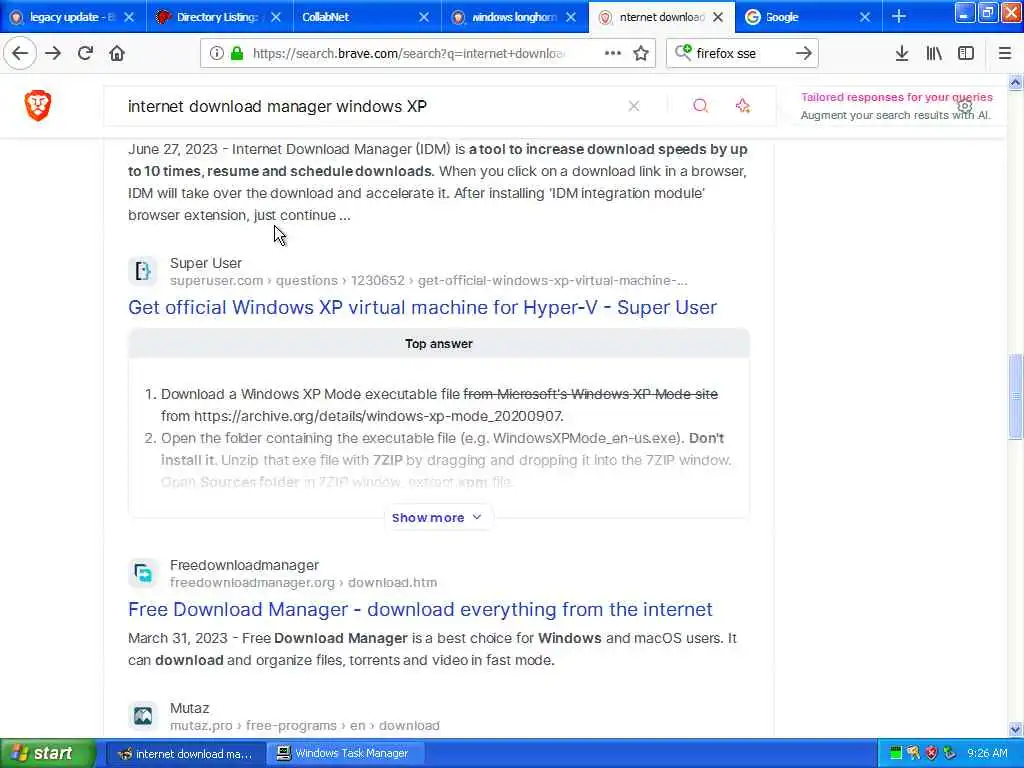The width and height of the screenshot is (1024, 768).
Task: Close the Google tab
Action: click(x=865, y=17)
